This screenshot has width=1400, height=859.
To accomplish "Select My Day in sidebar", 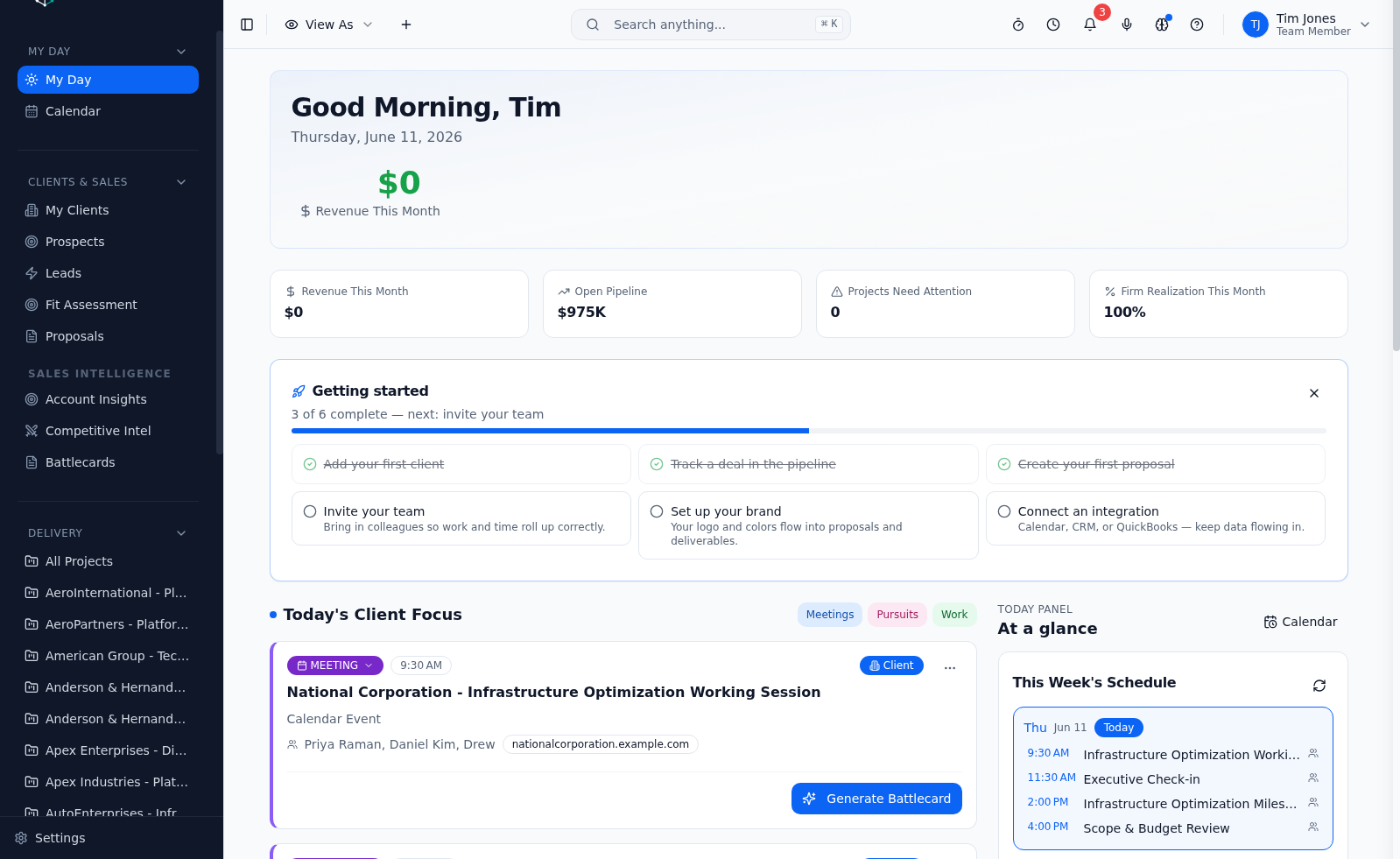I will pyautogui.click(x=108, y=80).
